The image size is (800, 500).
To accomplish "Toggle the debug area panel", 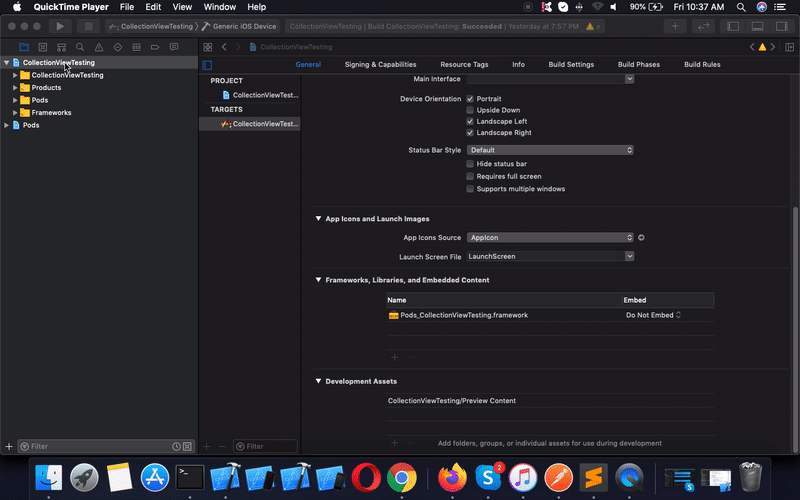I will (757, 26).
